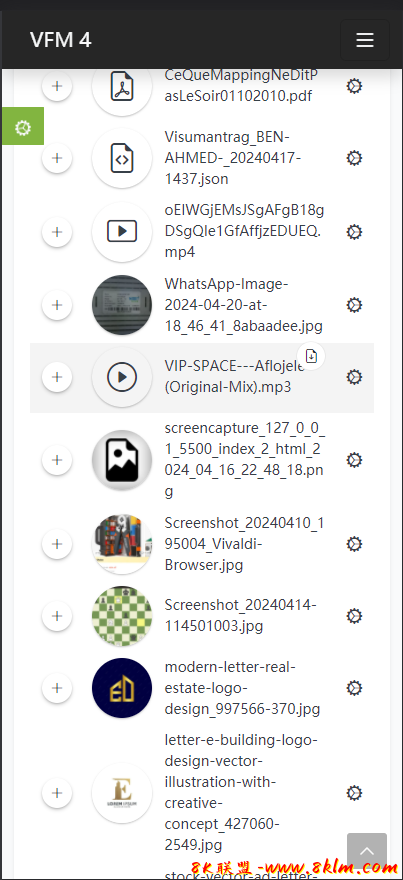Select the chessboard screenshot using plus button

pos(57,616)
